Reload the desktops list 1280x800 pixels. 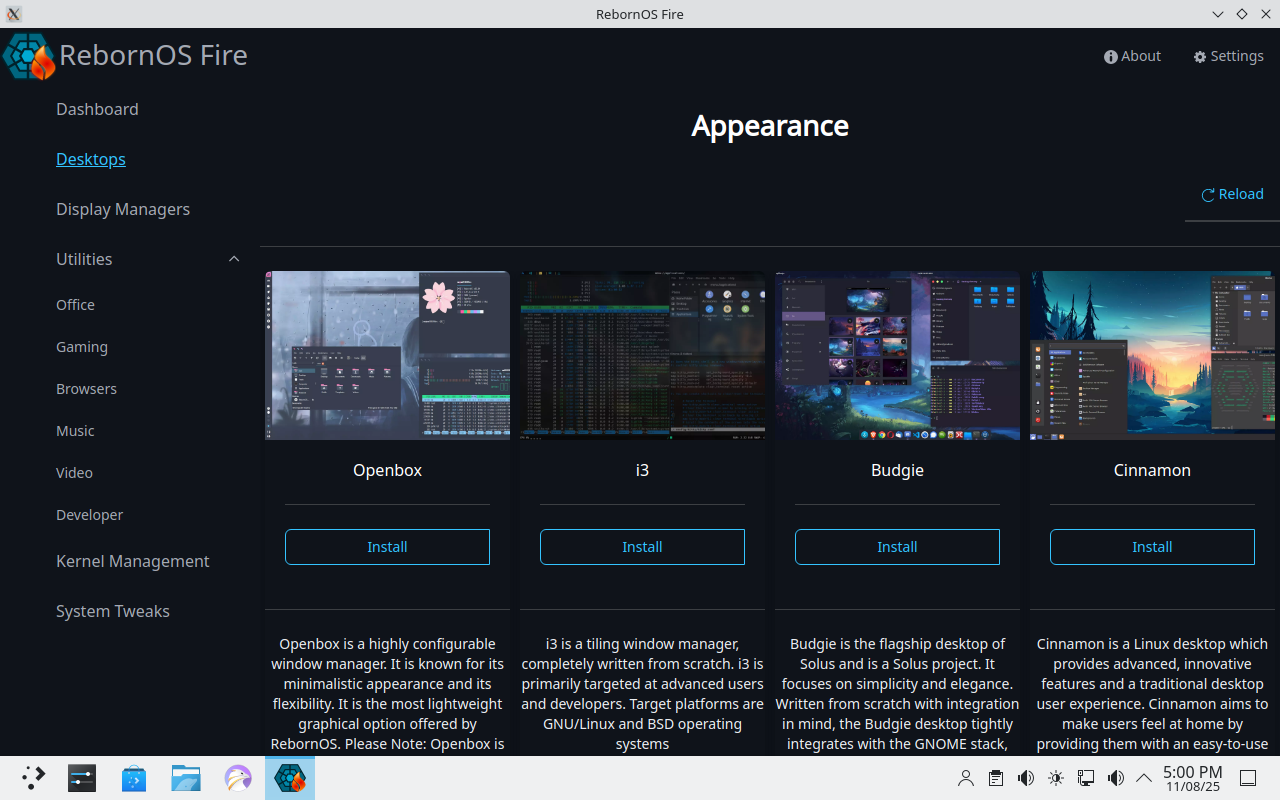click(1232, 194)
